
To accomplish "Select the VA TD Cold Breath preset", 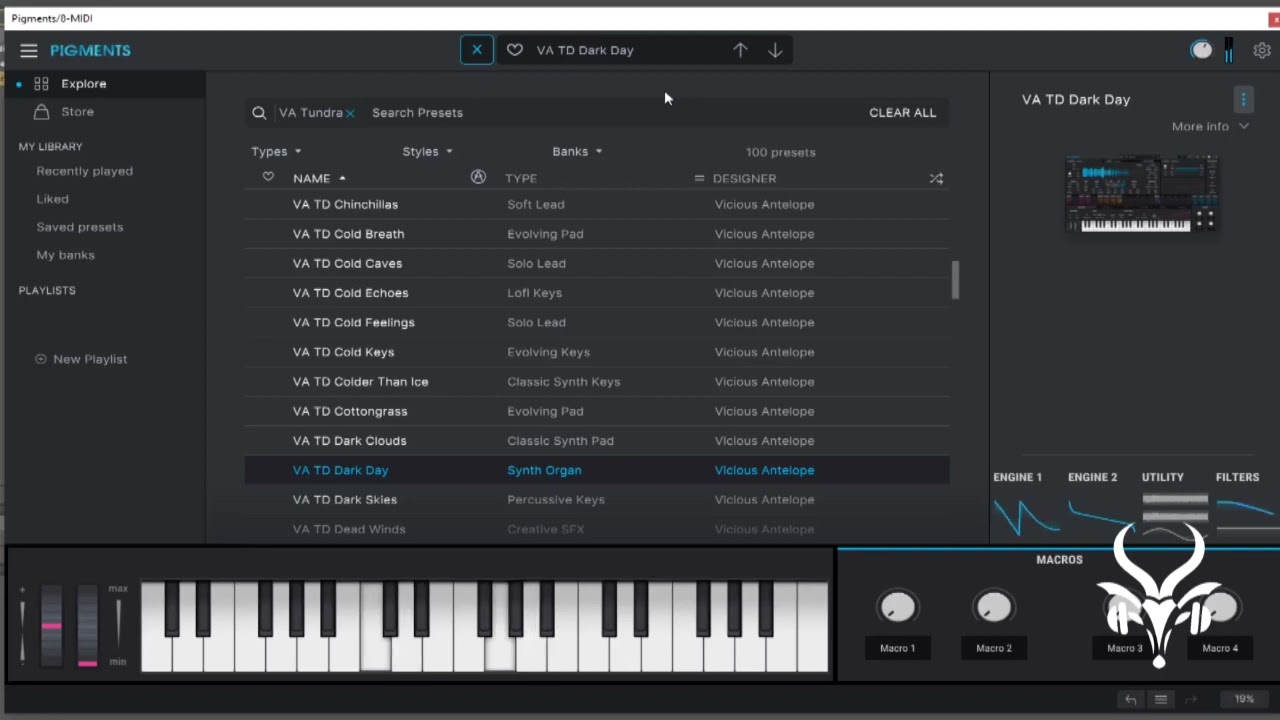I will pos(597,234).
